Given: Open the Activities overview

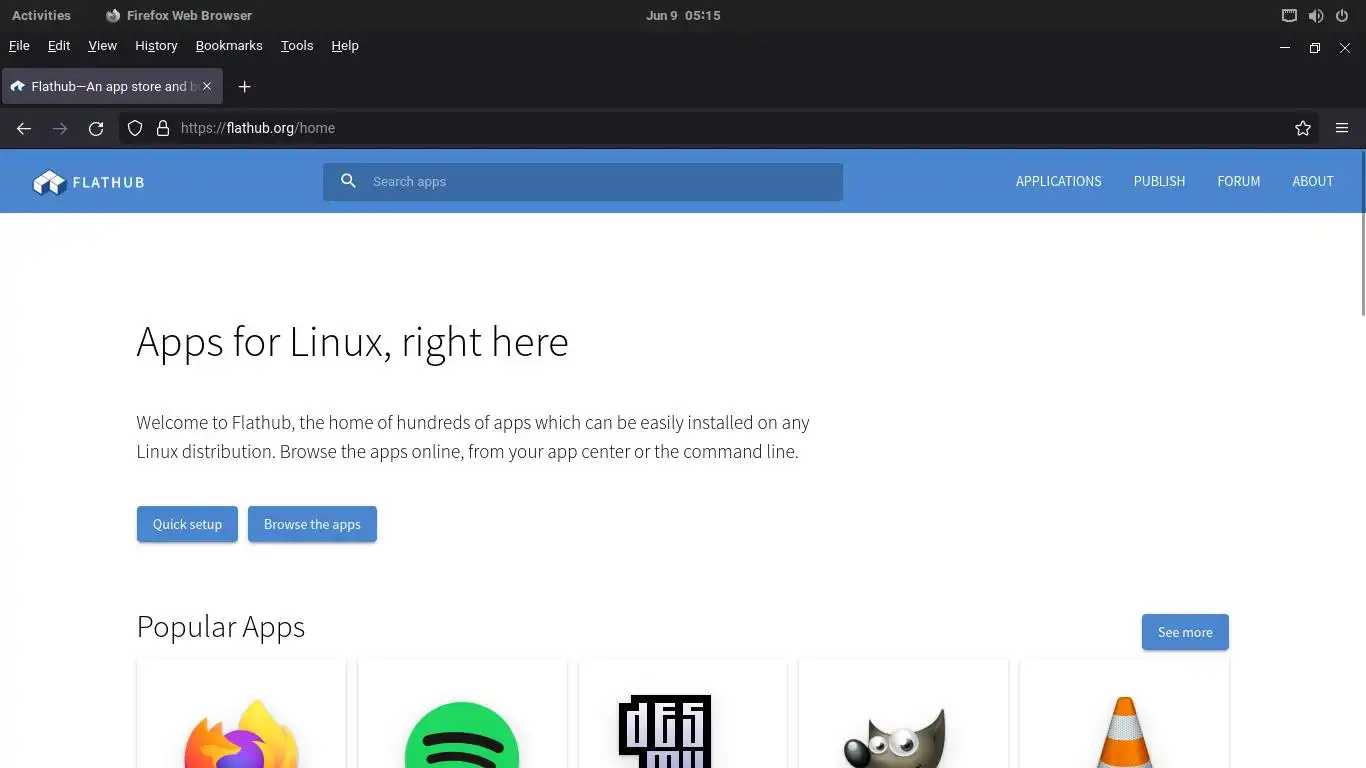Looking at the screenshot, I should click(x=41, y=16).
